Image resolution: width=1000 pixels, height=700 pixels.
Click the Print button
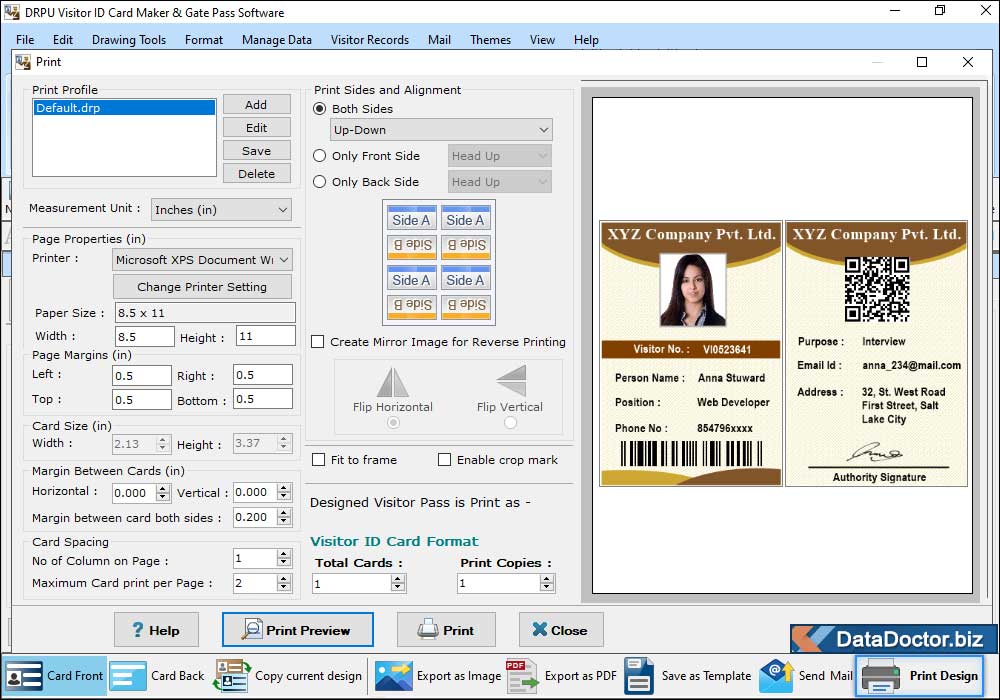click(446, 630)
